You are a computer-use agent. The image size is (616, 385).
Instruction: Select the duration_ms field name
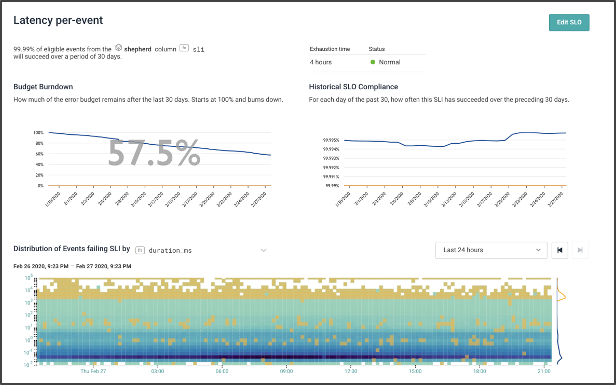pyautogui.click(x=170, y=250)
